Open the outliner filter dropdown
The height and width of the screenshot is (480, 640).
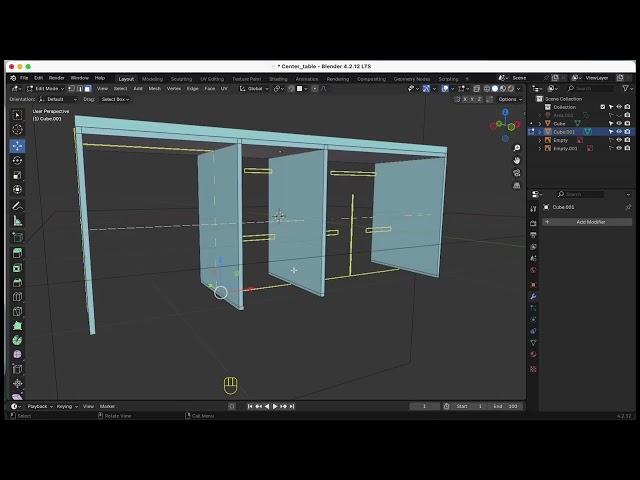[x=627, y=88]
